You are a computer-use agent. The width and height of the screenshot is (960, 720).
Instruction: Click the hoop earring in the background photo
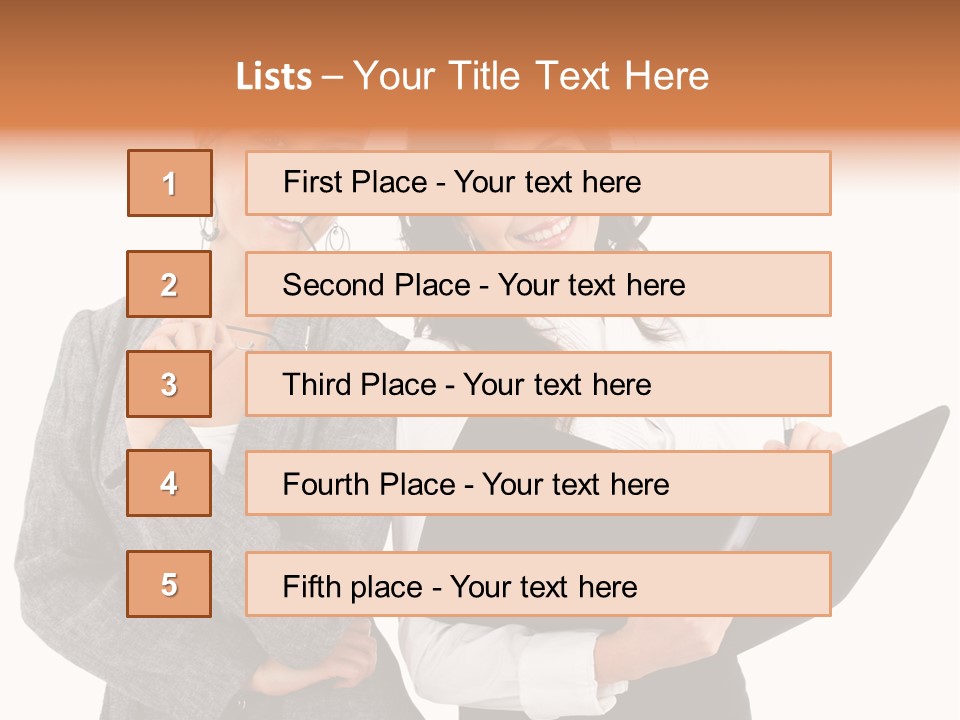tap(338, 238)
